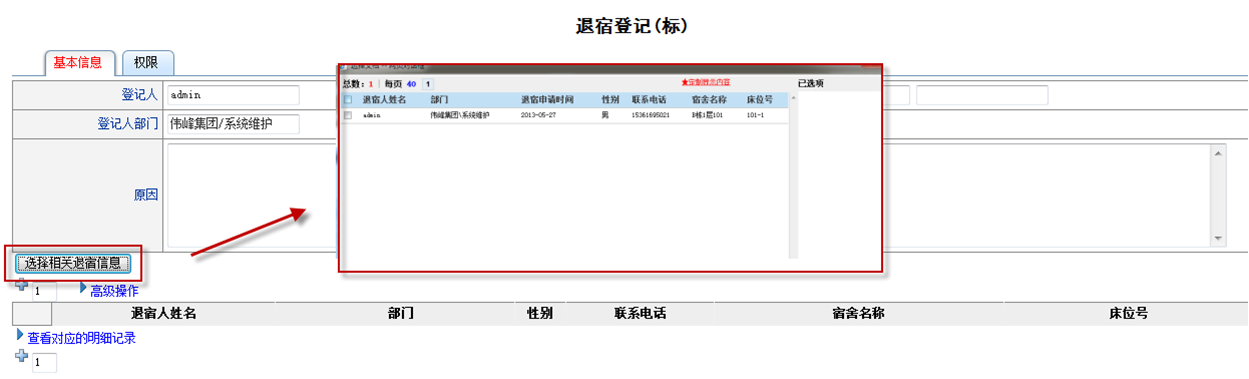Click the 宿舍名称 column header in the main table

click(x=858, y=314)
